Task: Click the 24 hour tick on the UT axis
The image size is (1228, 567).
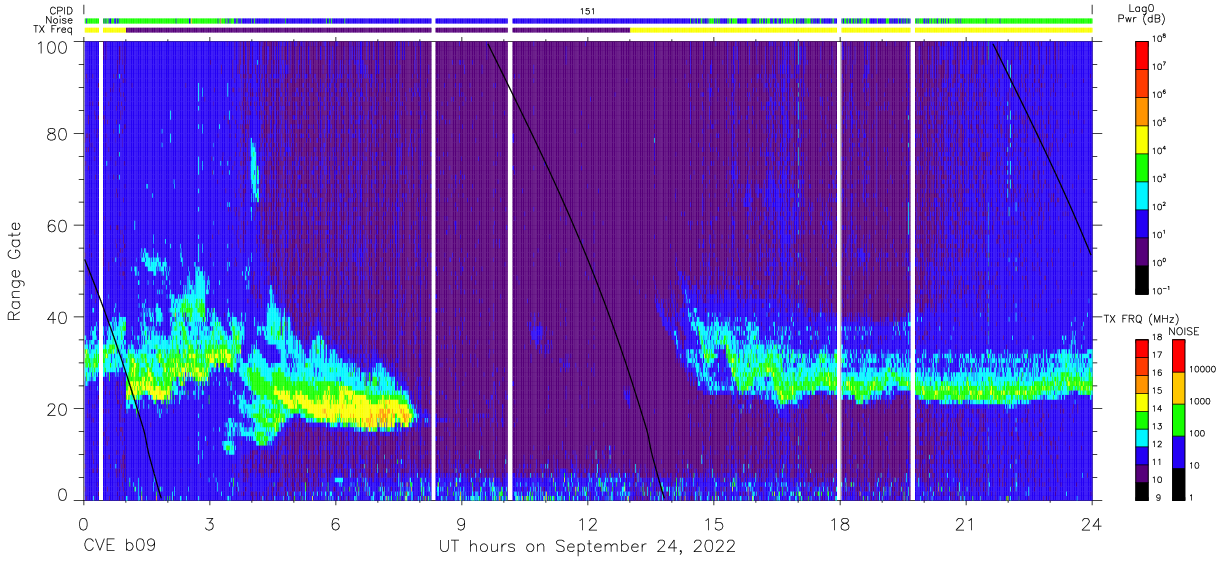Action: pyautogui.click(x=1091, y=524)
